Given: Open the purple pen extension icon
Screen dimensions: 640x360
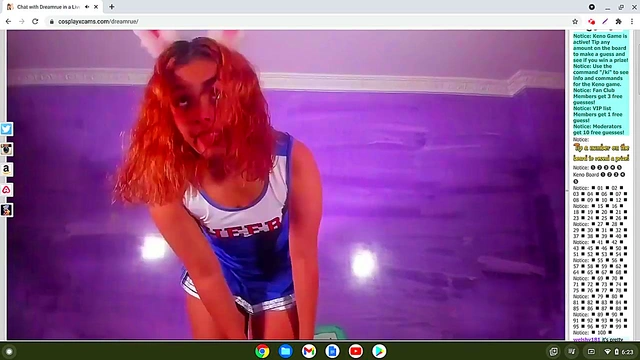Looking at the screenshot, I should (x=605, y=21).
